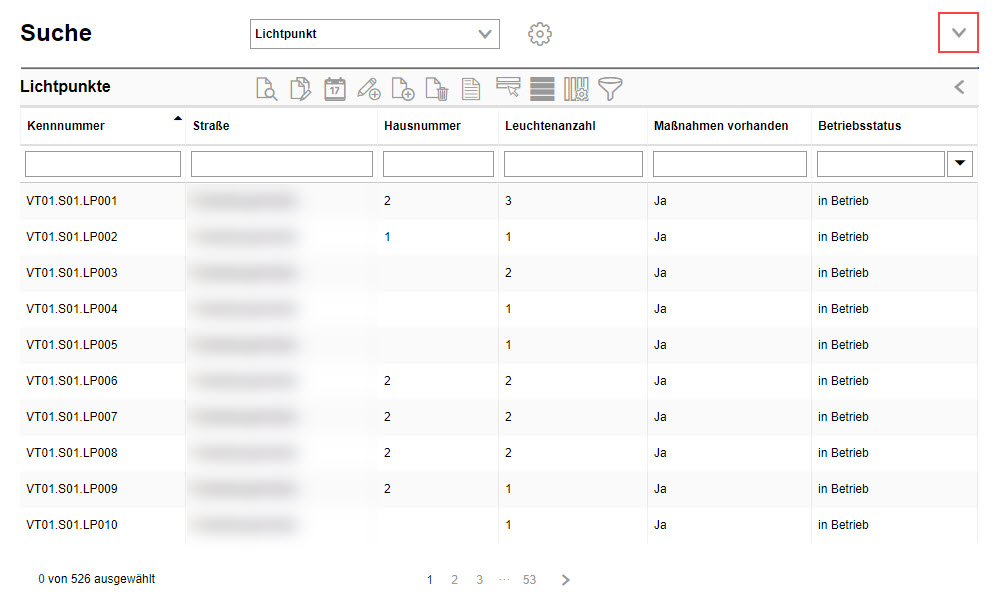Click the next page arrow
This screenshot has width=1000, height=596.
click(566, 580)
